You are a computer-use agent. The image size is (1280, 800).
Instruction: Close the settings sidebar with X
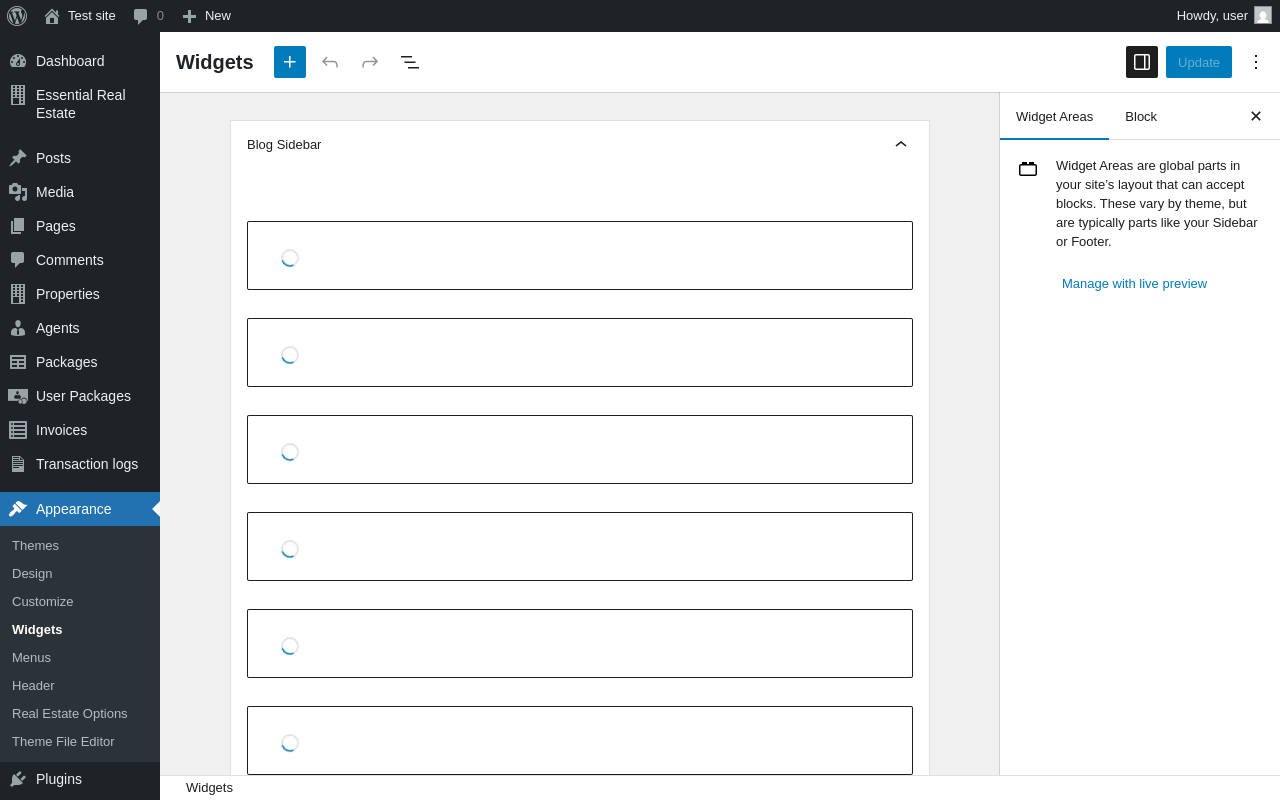pos(1256,116)
